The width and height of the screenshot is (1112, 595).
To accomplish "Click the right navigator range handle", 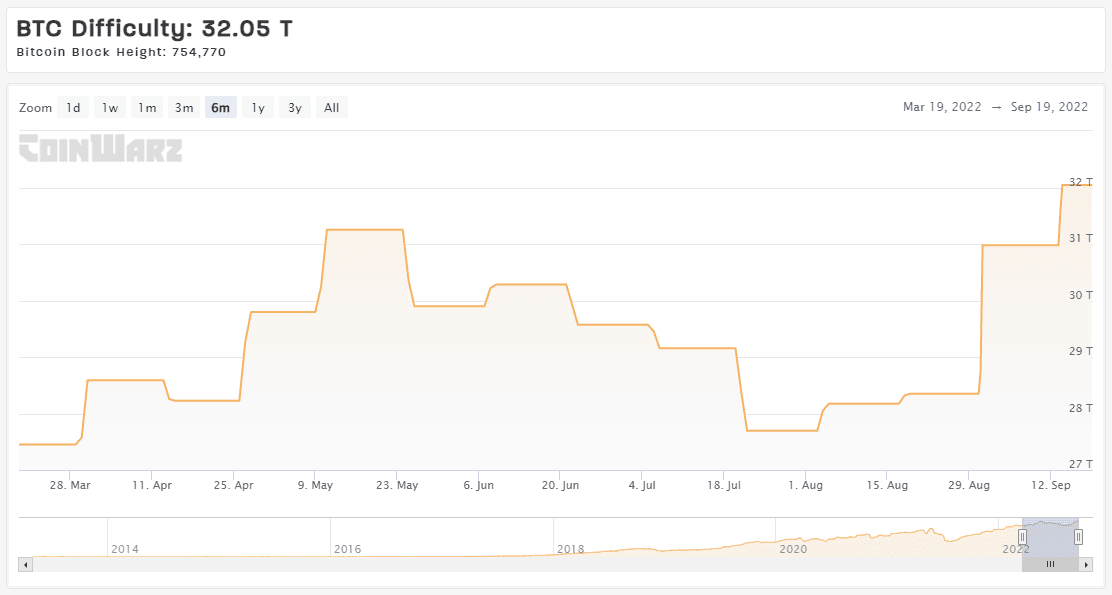I will (x=1078, y=537).
